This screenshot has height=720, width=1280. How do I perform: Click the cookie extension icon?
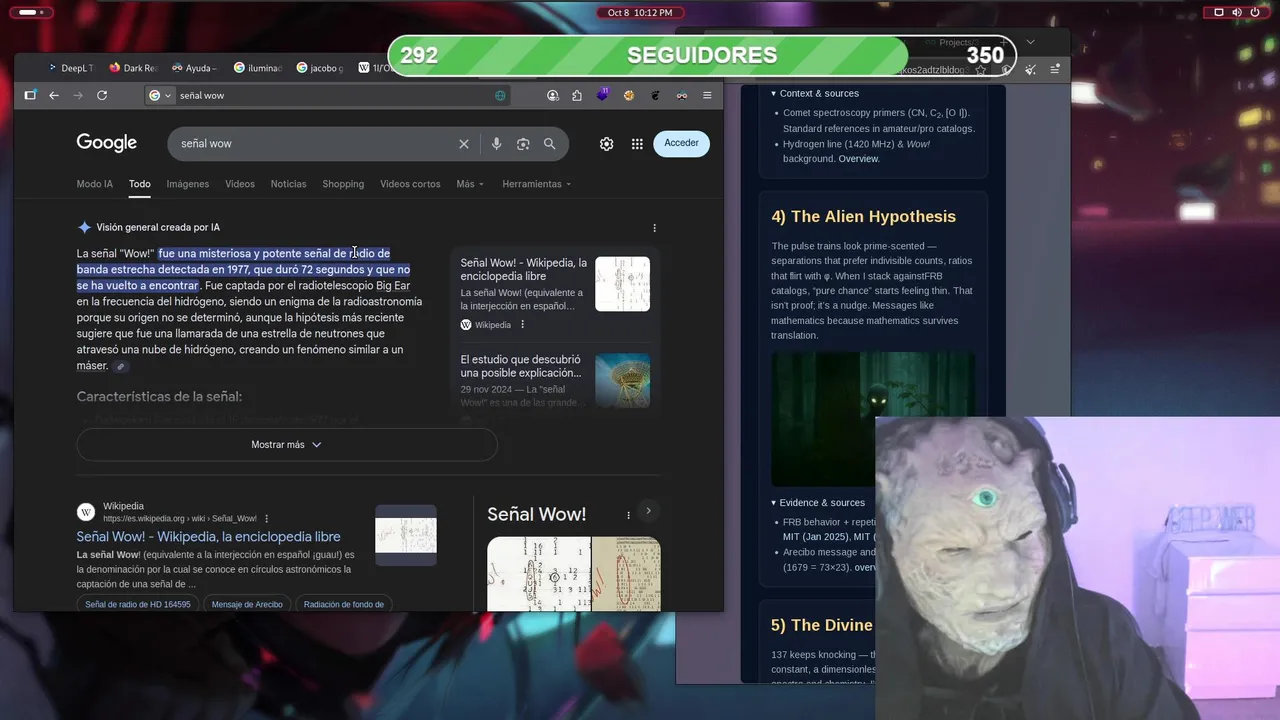(629, 95)
